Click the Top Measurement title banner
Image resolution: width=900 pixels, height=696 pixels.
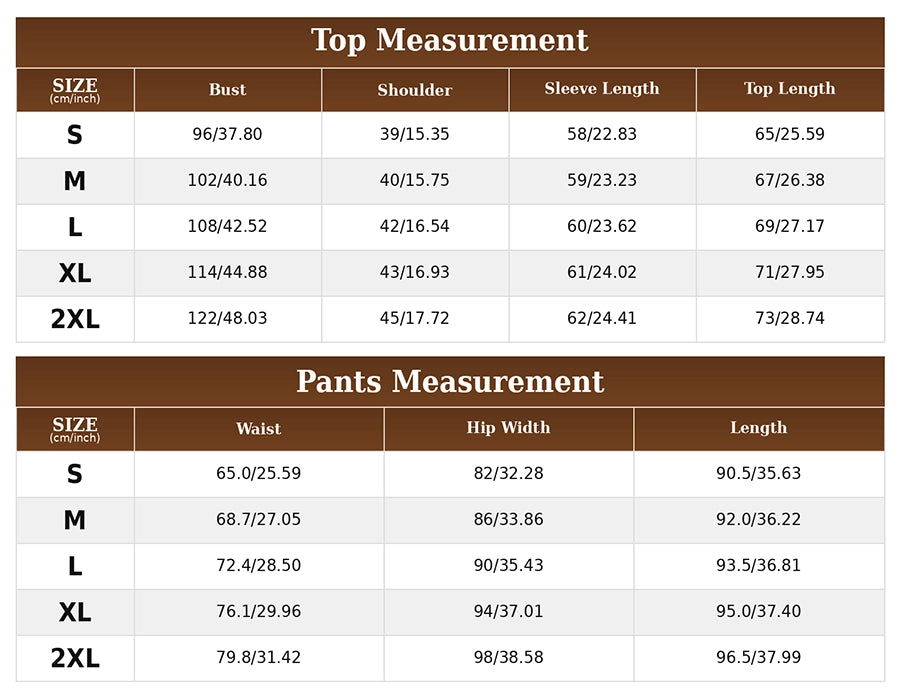(x=450, y=42)
